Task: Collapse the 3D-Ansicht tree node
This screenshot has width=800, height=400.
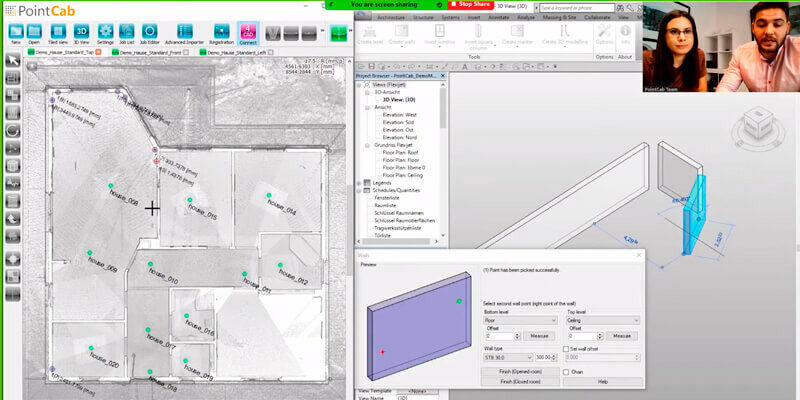Action: coord(366,92)
